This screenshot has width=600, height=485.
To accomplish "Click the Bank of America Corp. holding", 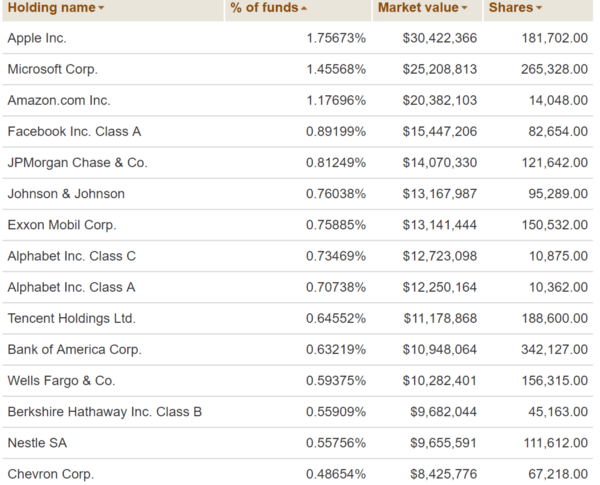I will pos(75,349).
